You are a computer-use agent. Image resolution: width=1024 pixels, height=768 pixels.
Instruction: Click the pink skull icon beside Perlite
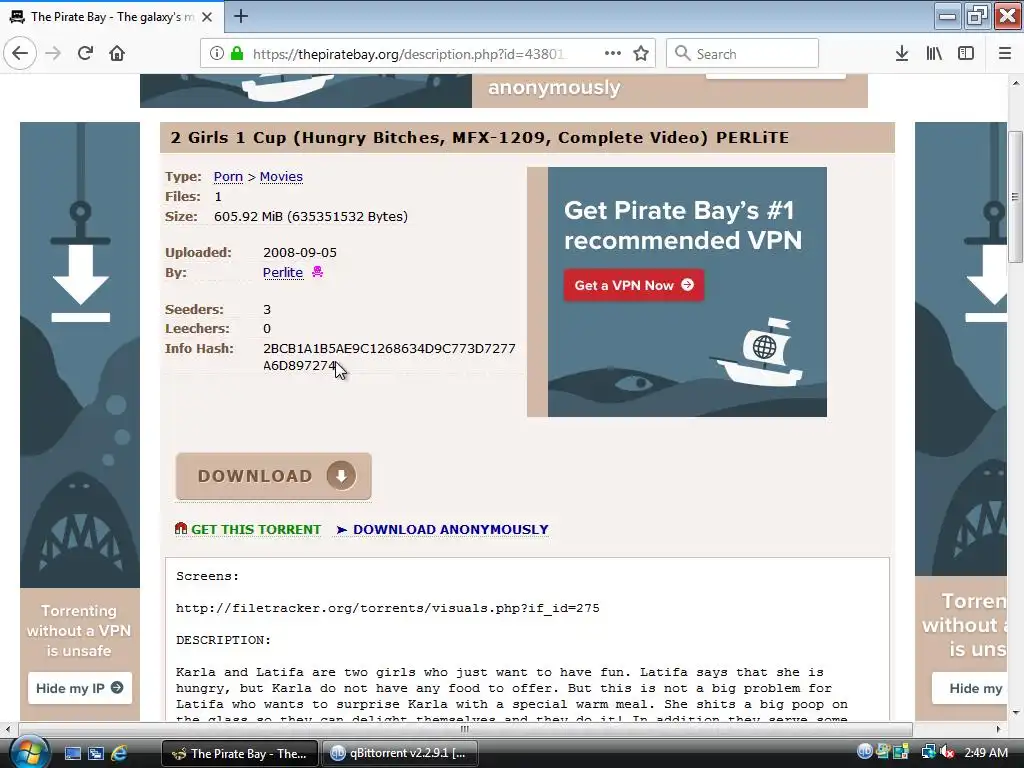click(x=317, y=272)
